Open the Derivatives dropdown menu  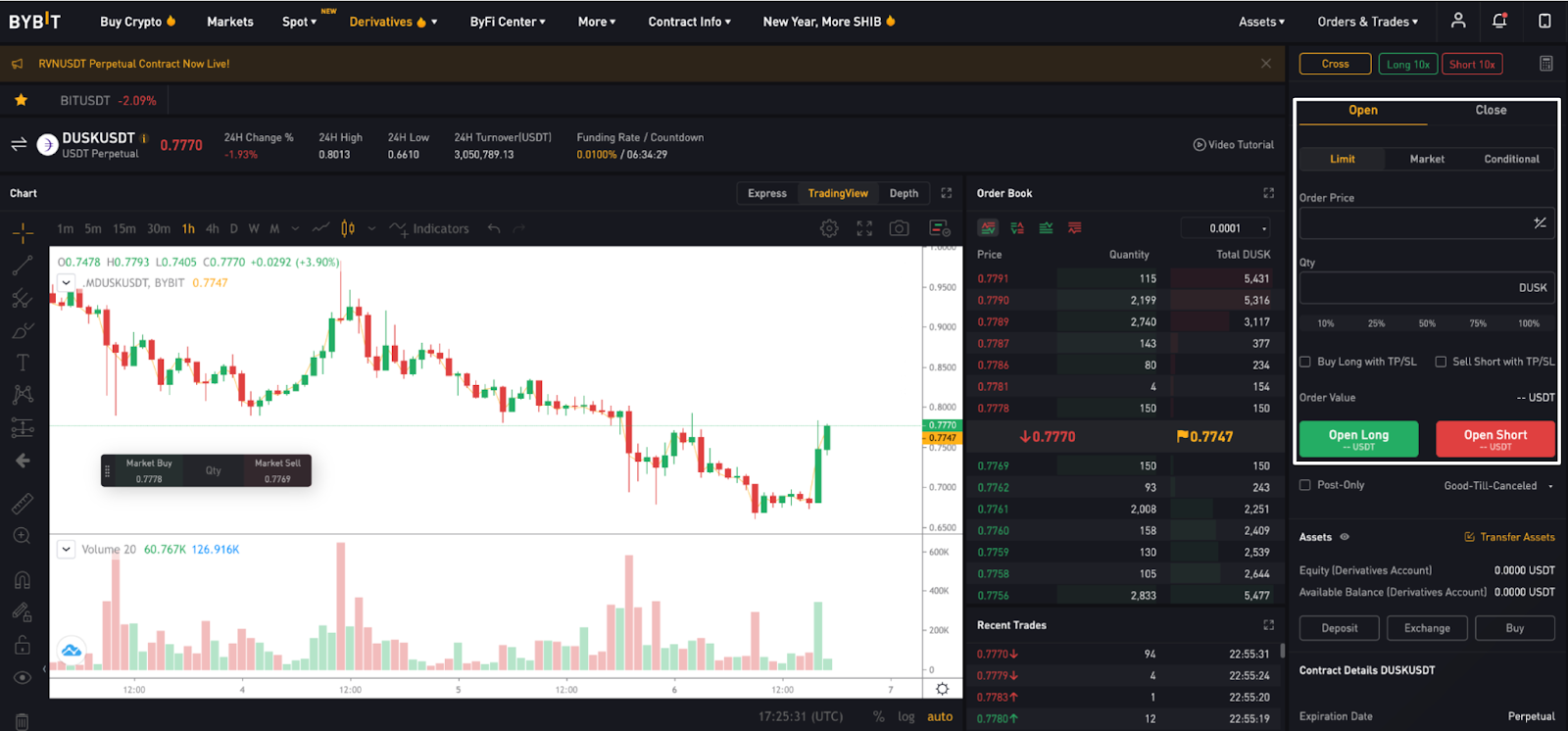[393, 22]
